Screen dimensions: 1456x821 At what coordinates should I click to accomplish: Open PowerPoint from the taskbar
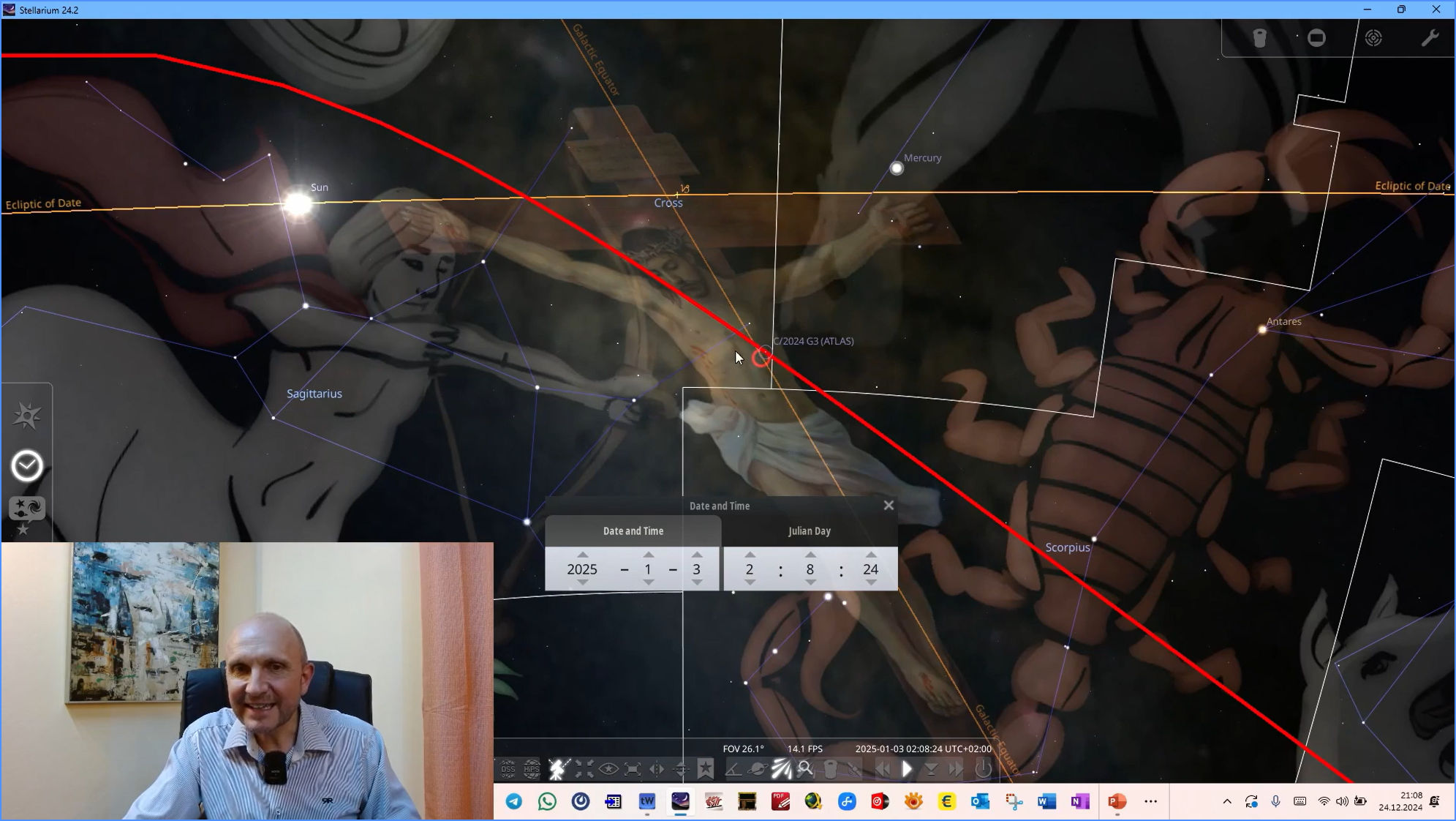1116,802
